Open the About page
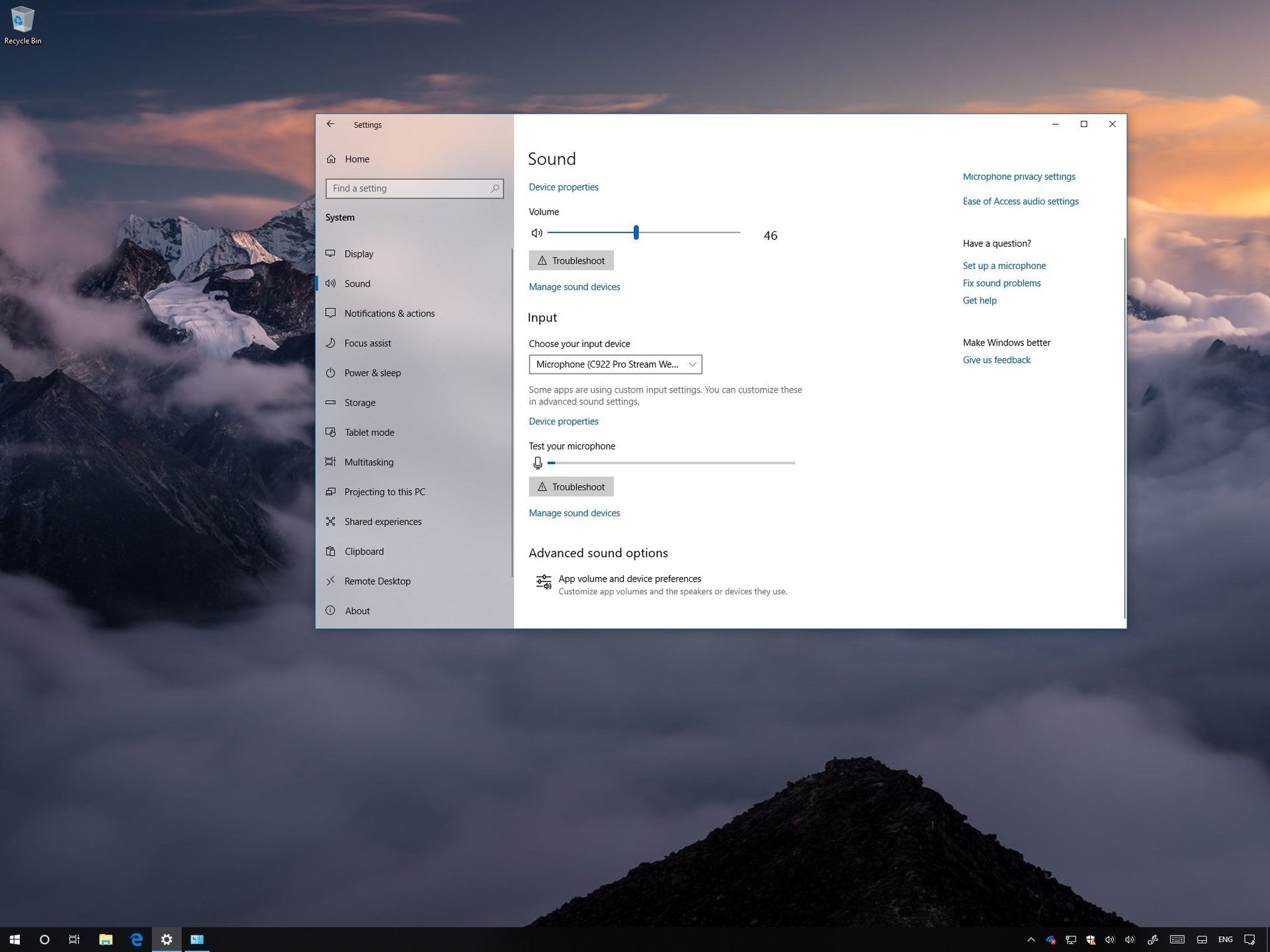Viewport: 1270px width, 952px height. point(357,610)
